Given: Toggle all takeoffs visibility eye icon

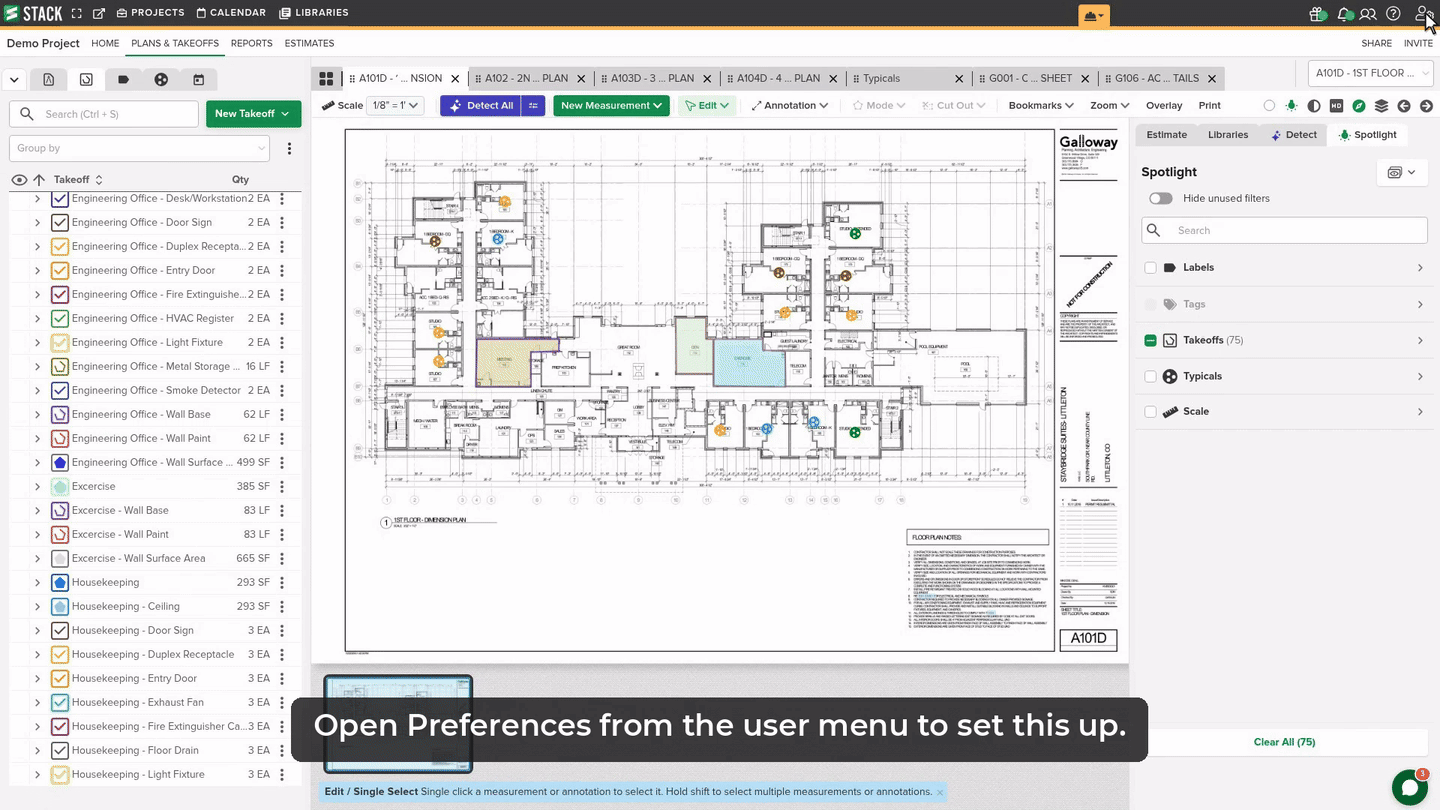Looking at the screenshot, I should (x=19, y=180).
